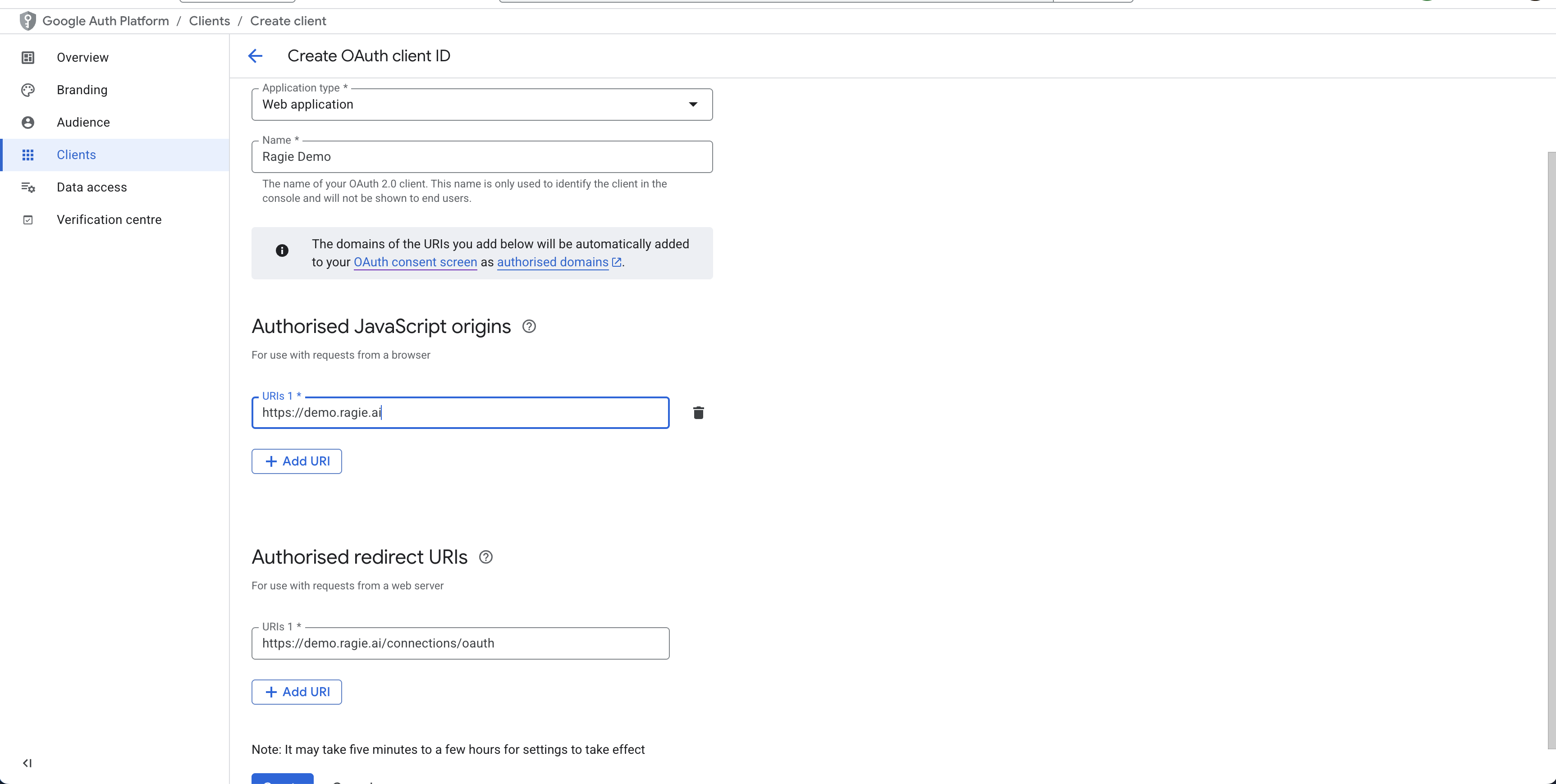Click the OAuth 2.0 client name helper text
The image size is (1556, 784).
[x=465, y=191]
